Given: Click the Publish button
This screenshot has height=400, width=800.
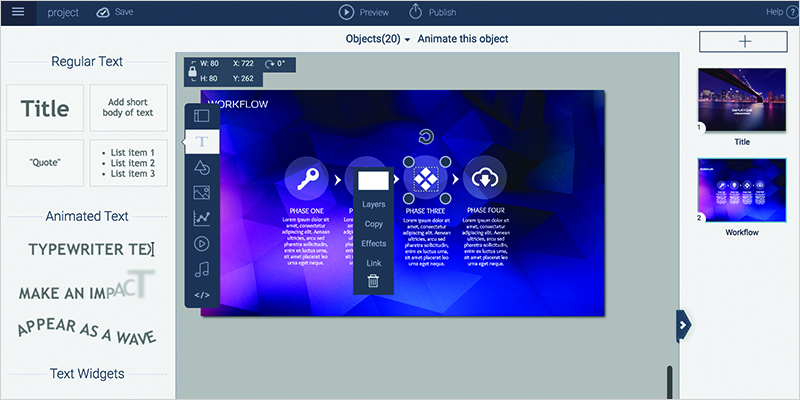Looking at the screenshot, I should point(435,12).
